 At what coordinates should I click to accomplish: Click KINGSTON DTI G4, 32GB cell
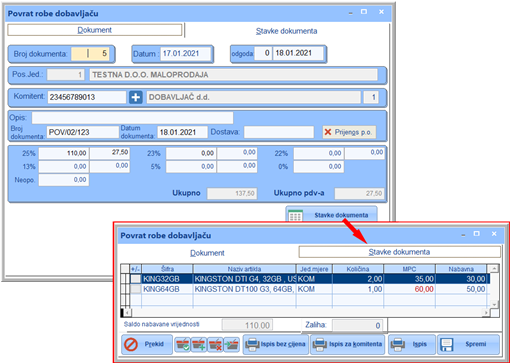244,279
